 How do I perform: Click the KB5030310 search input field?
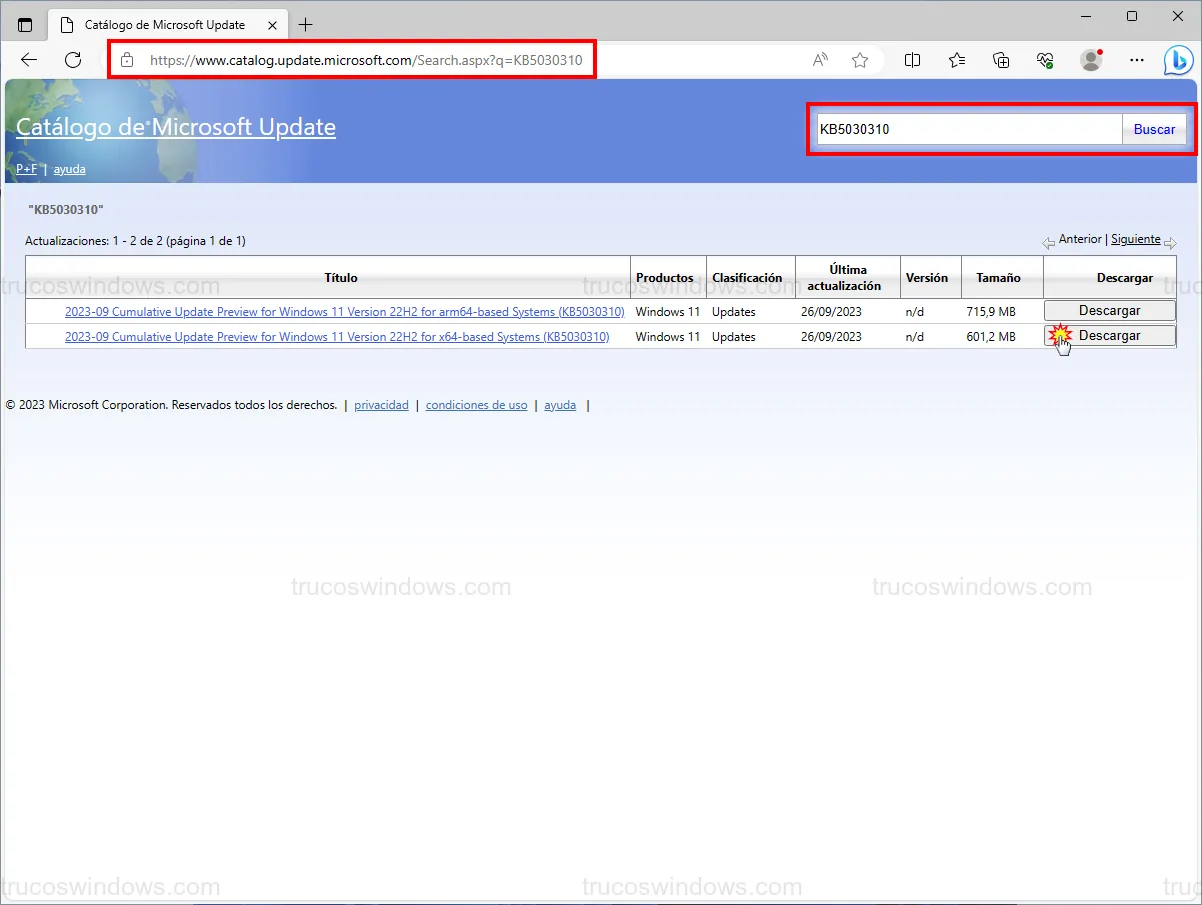[x=968, y=129]
